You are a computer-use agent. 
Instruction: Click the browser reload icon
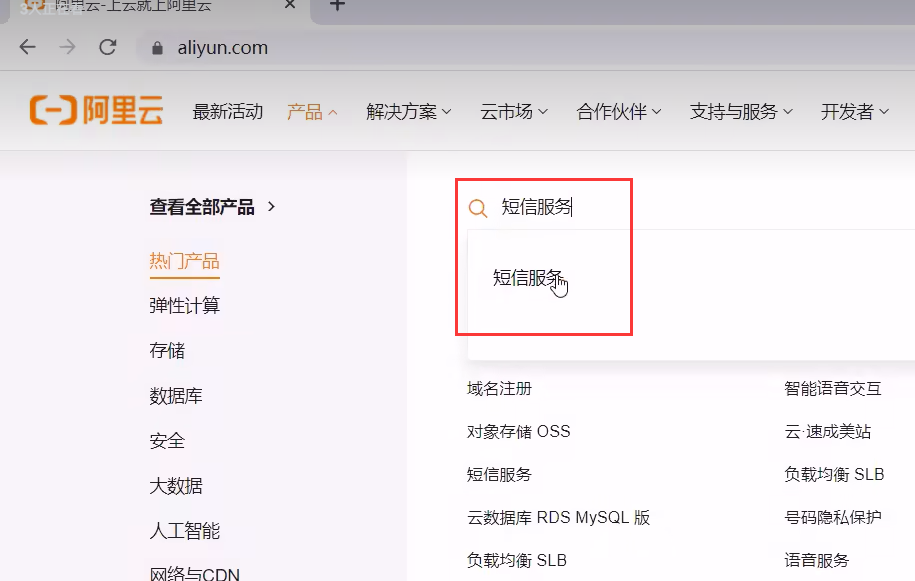coord(107,47)
